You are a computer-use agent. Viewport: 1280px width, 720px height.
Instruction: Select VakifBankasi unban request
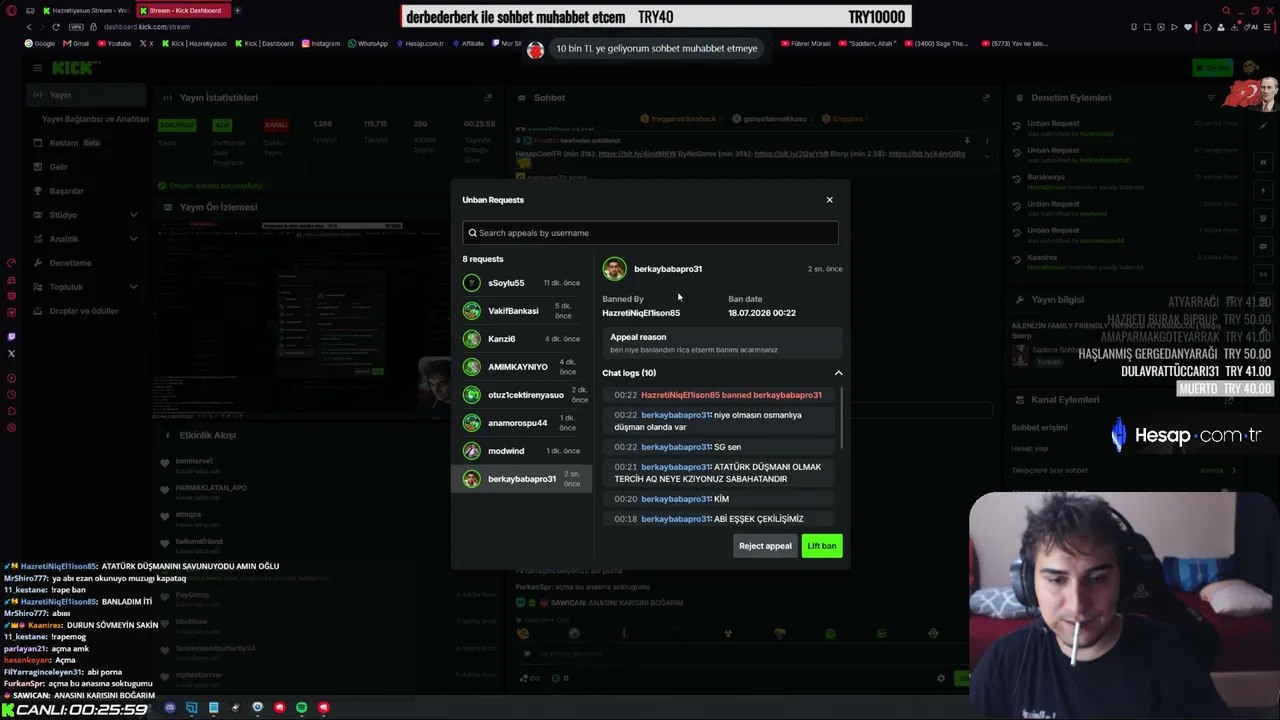coord(521,311)
